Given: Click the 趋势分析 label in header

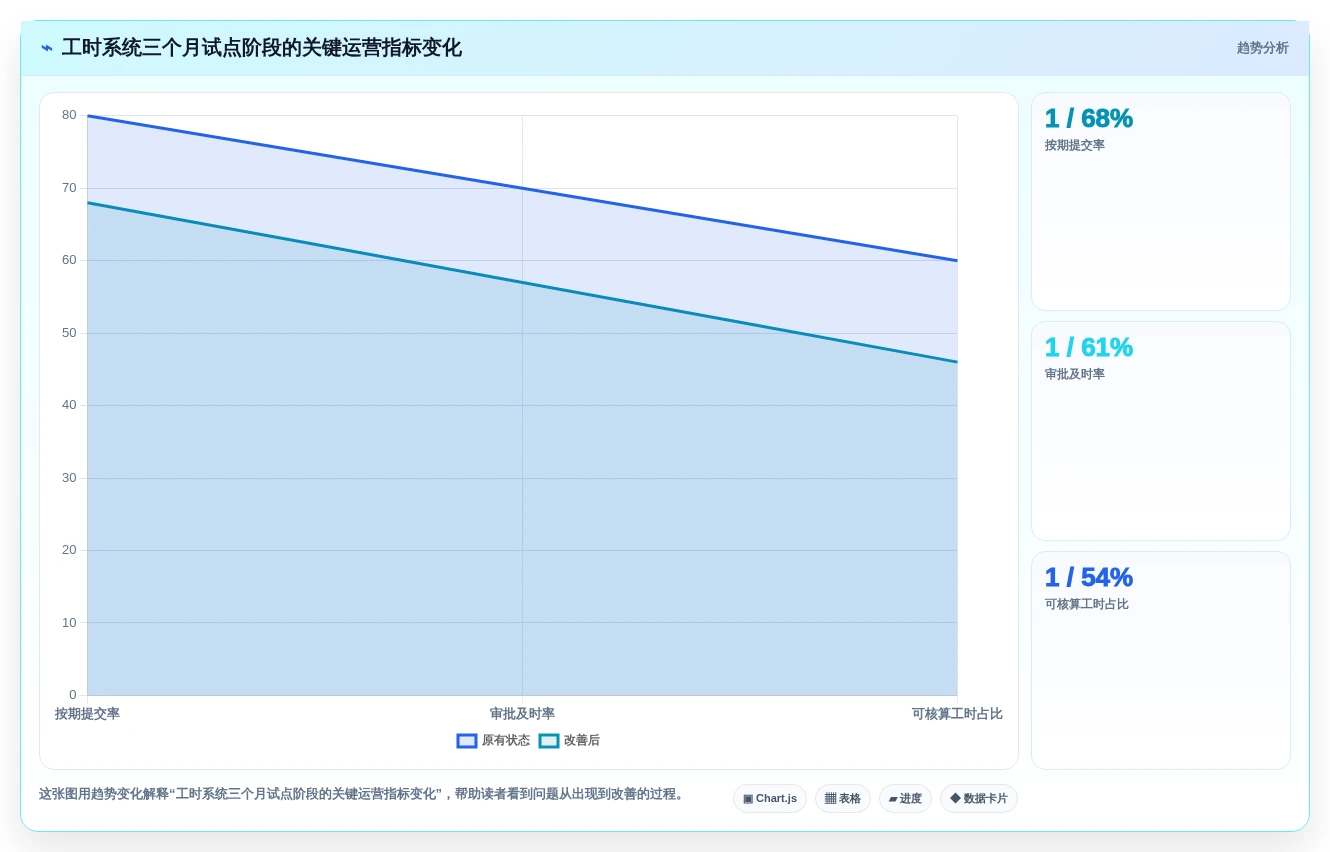Looking at the screenshot, I should [x=1262, y=48].
